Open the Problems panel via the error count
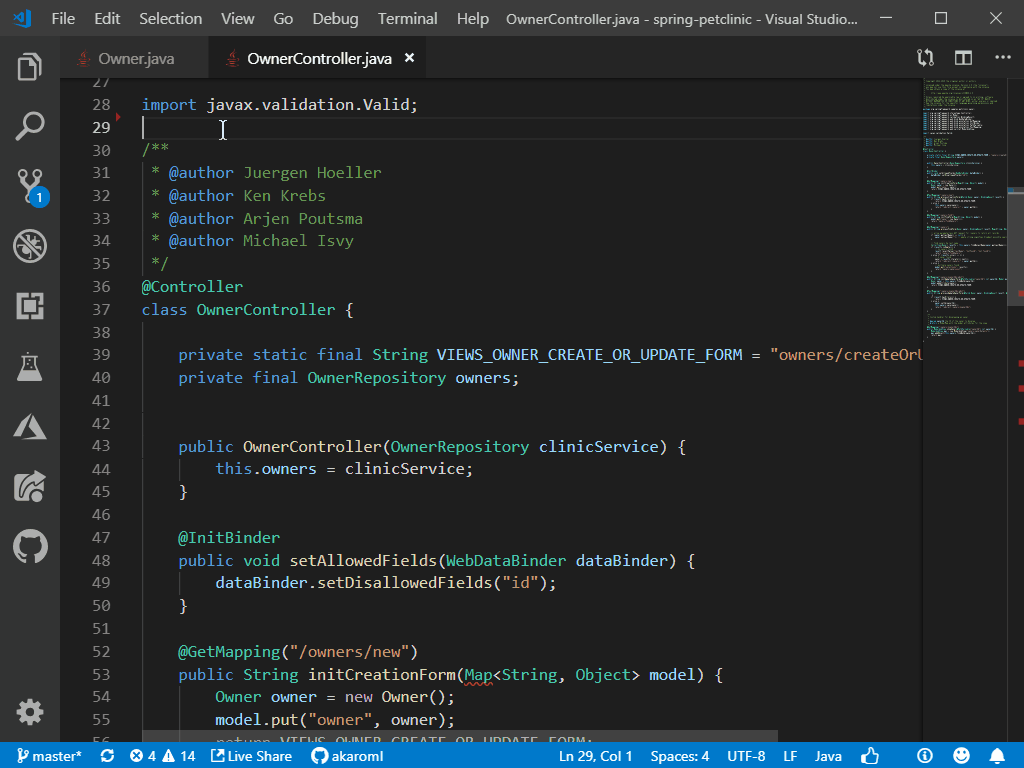Image resolution: width=1024 pixels, height=768 pixels. tap(158, 755)
